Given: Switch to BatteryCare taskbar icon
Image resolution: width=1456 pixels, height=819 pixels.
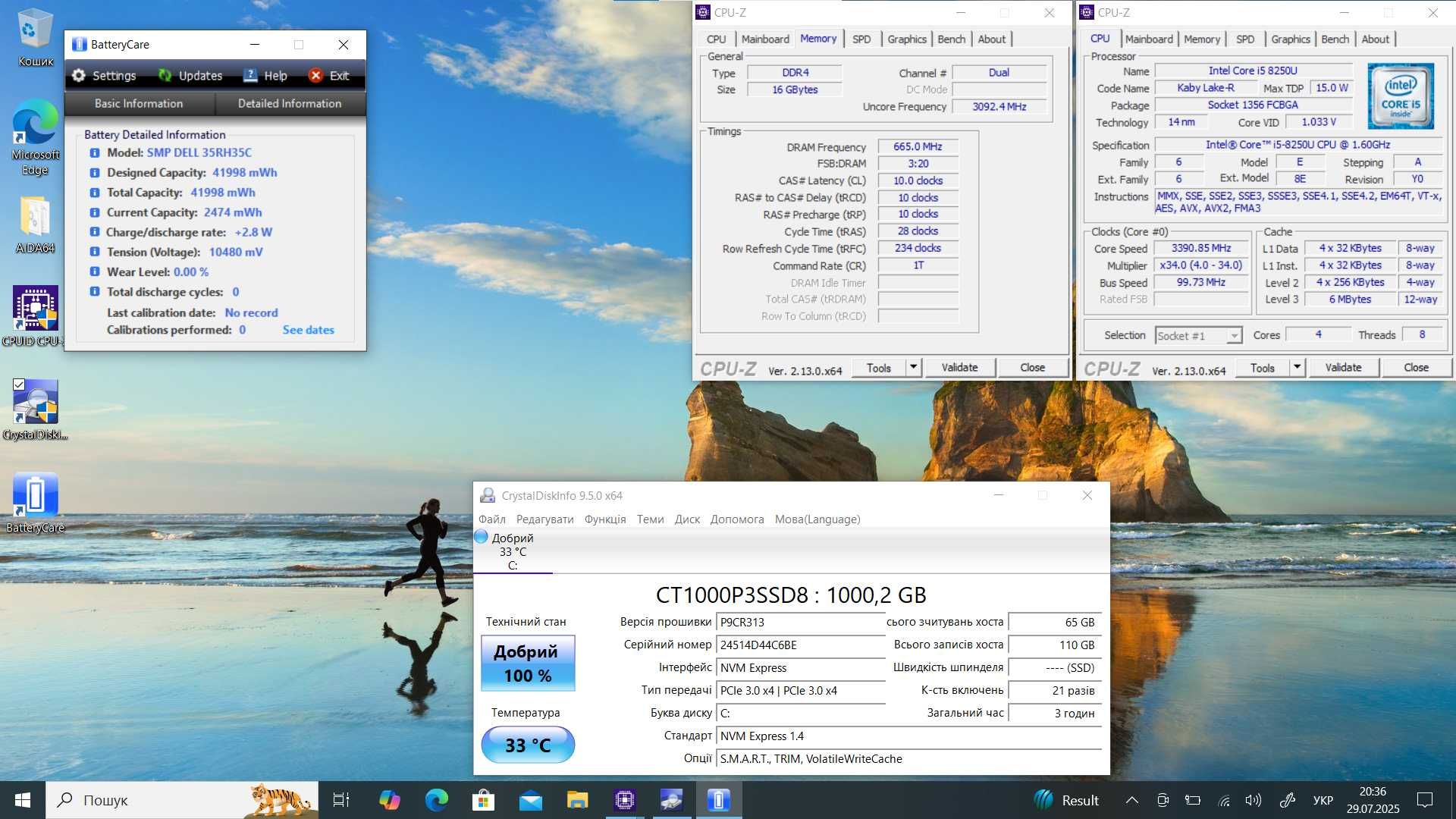Looking at the screenshot, I should (x=719, y=800).
